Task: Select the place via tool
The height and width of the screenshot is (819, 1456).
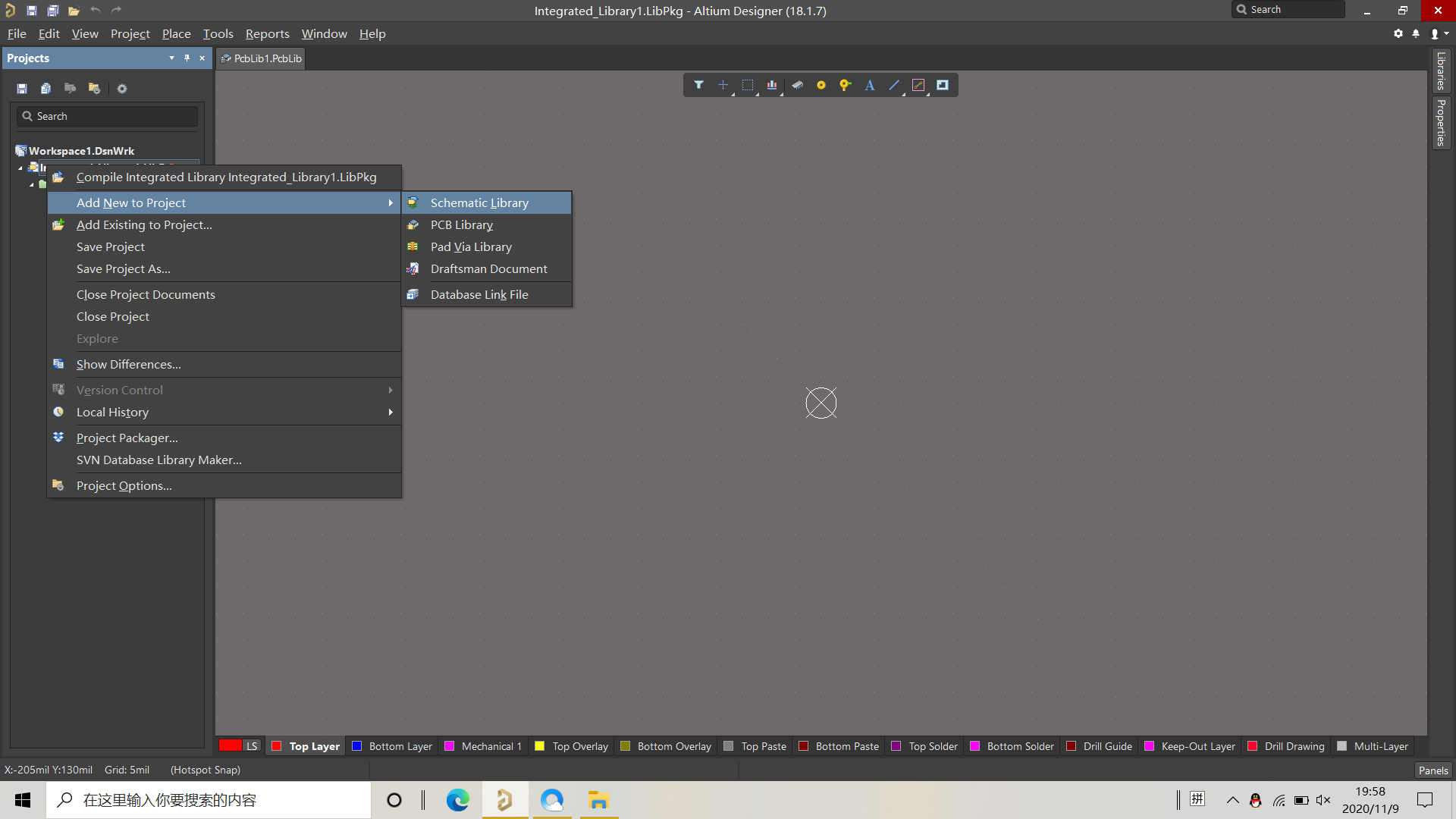Action: pos(845,85)
